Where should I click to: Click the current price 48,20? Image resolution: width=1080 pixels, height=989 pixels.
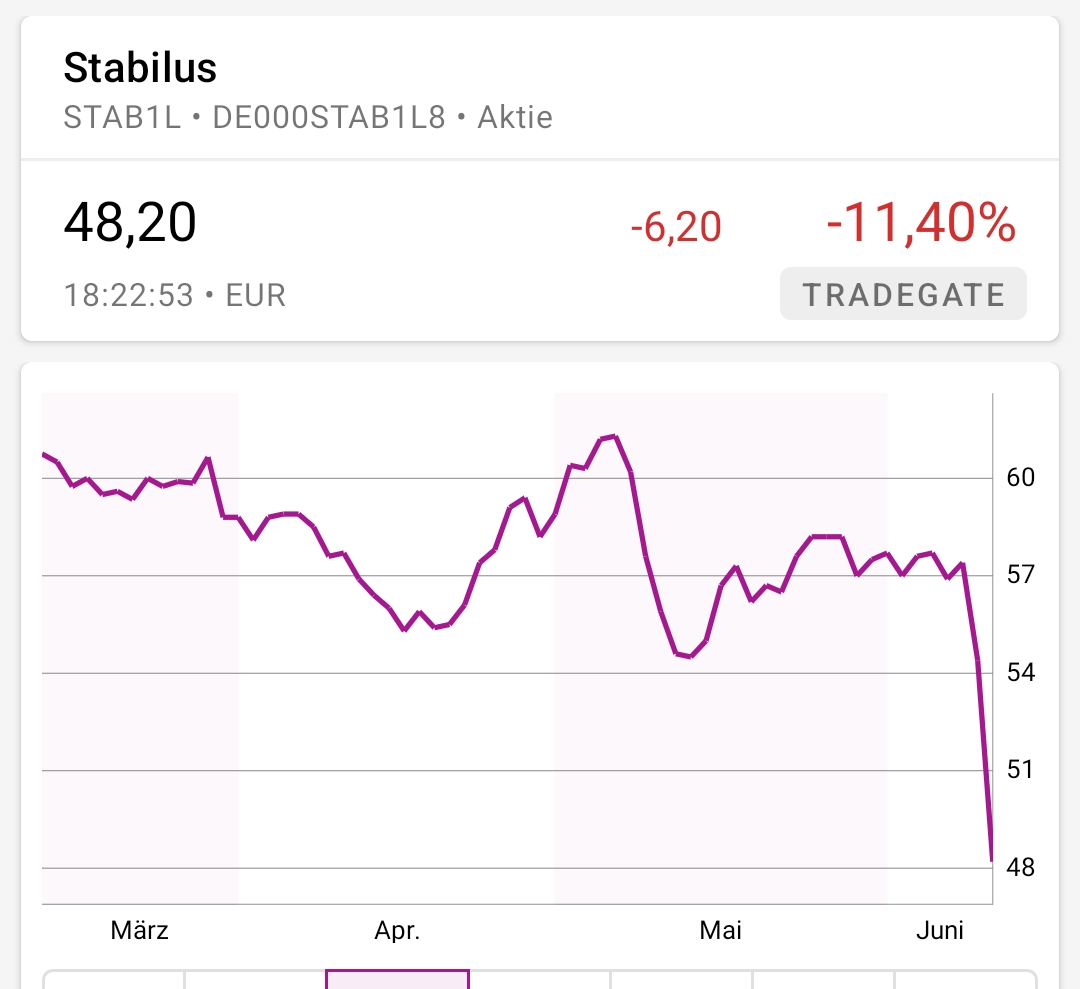tap(130, 222)
